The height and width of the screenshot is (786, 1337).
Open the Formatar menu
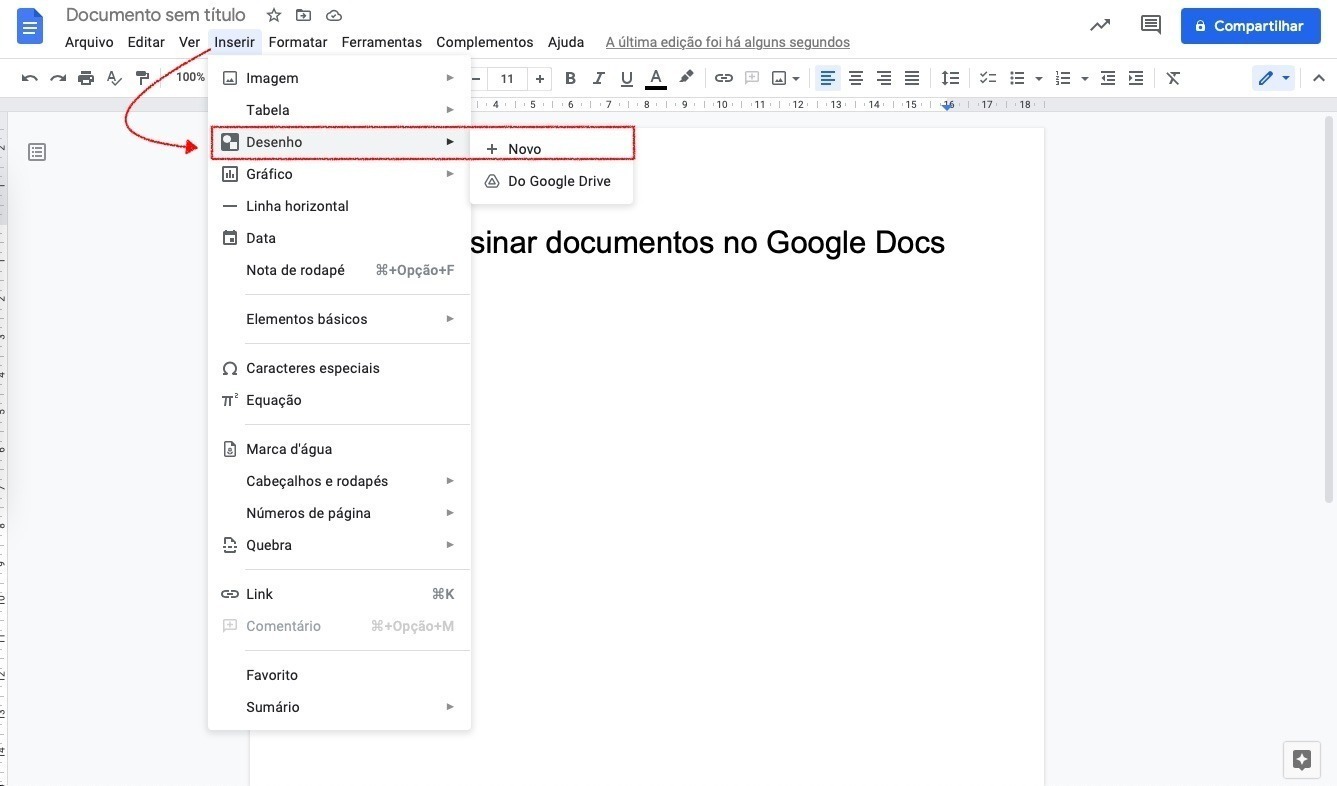[298, 42]
